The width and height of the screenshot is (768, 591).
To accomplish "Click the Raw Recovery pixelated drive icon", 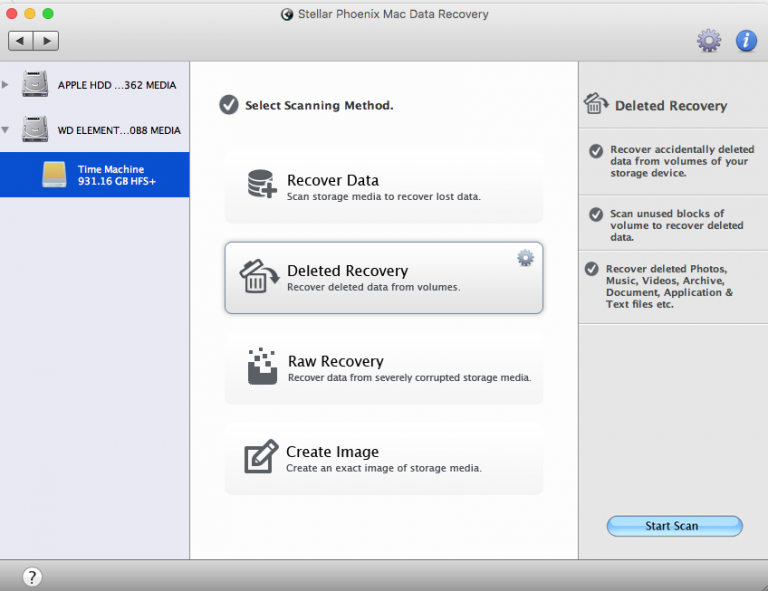I will 262,366.
